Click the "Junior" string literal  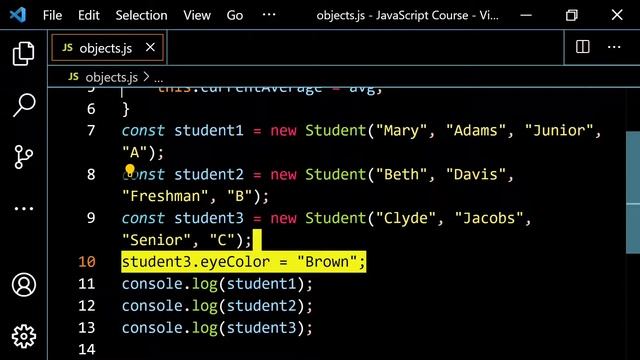(x=559, y=131)
